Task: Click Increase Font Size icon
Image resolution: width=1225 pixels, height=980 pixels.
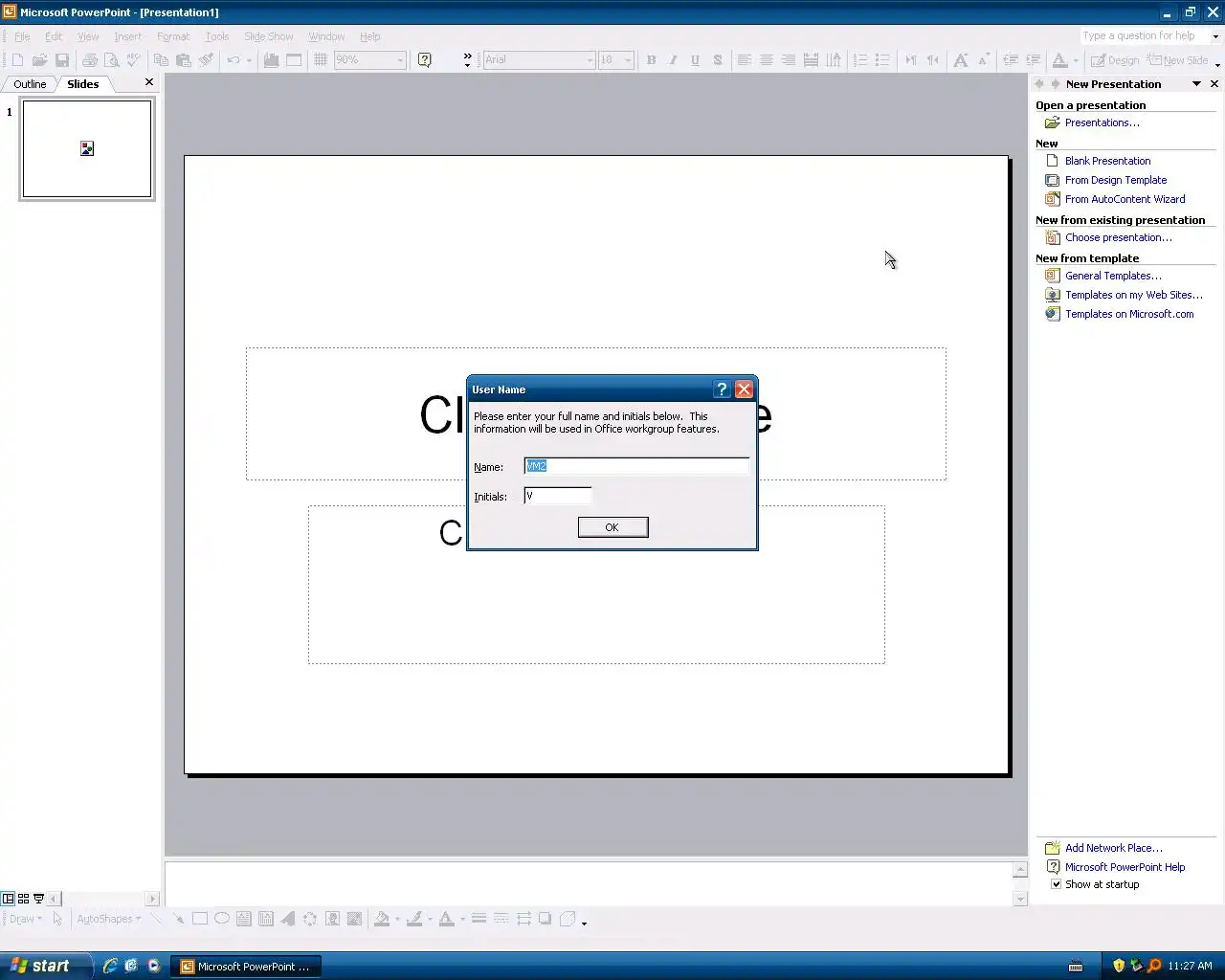Action: click(961, 60)
